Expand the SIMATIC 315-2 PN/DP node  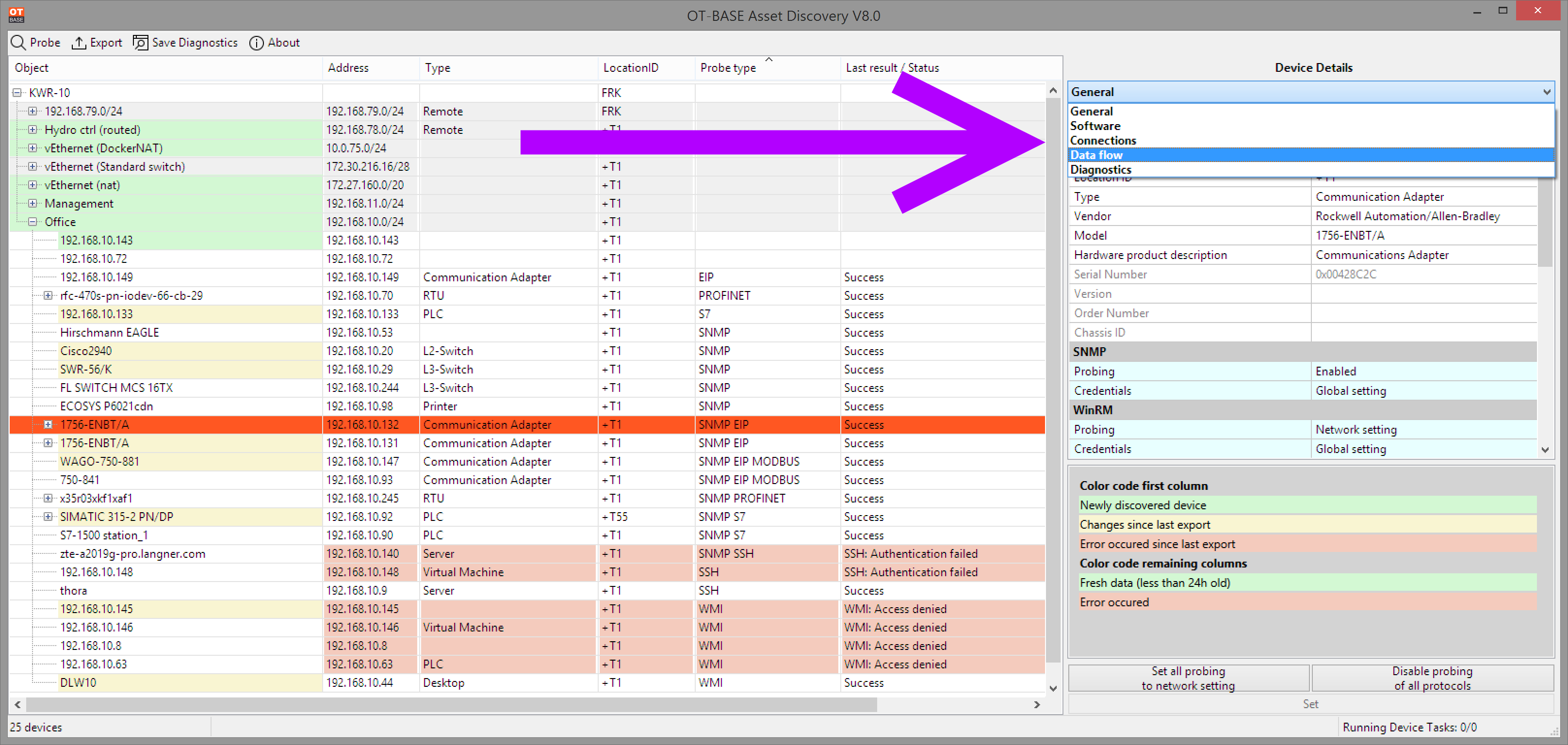tap(48, 516)
